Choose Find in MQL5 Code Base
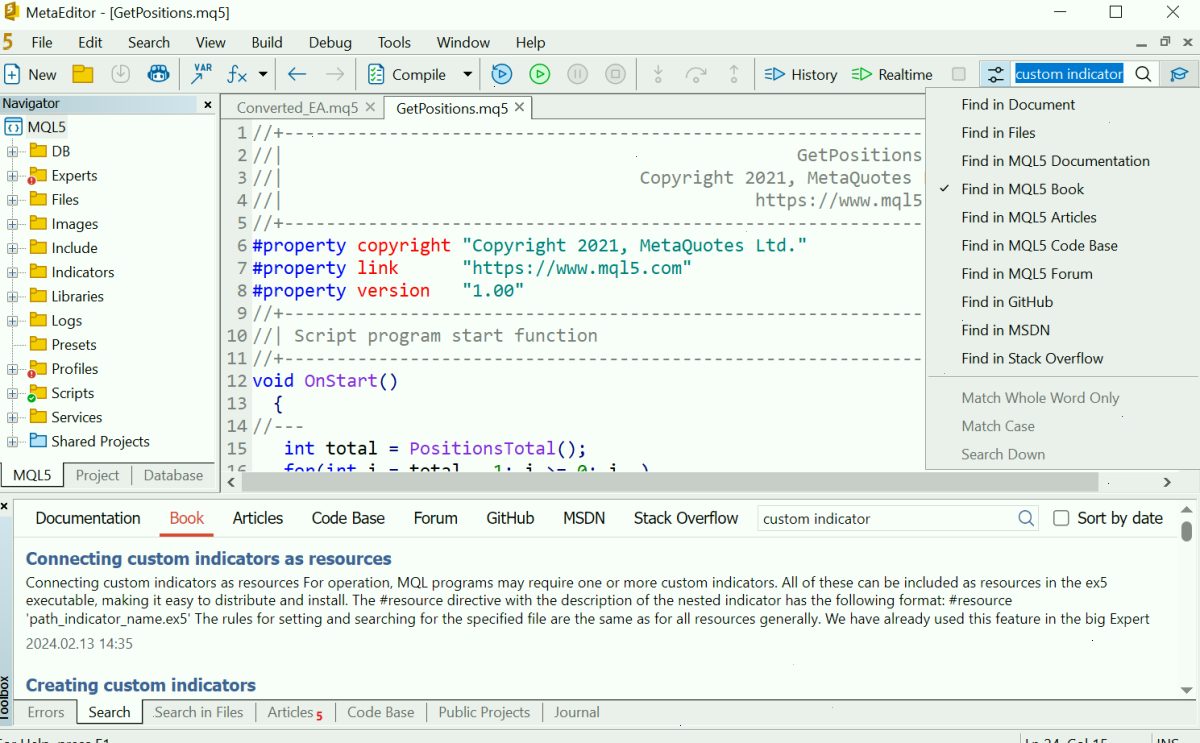The image size is (1200, 743). point(1041,246)
